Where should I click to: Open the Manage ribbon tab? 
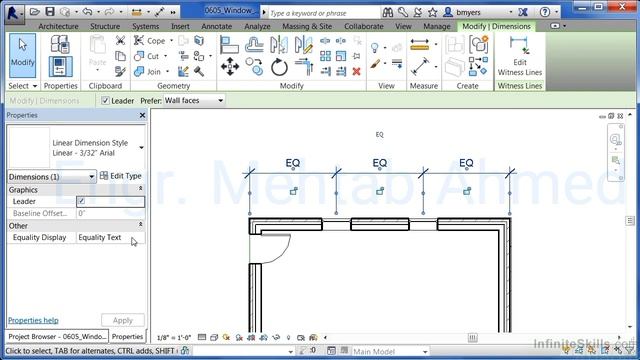click(x=437, y=26)
